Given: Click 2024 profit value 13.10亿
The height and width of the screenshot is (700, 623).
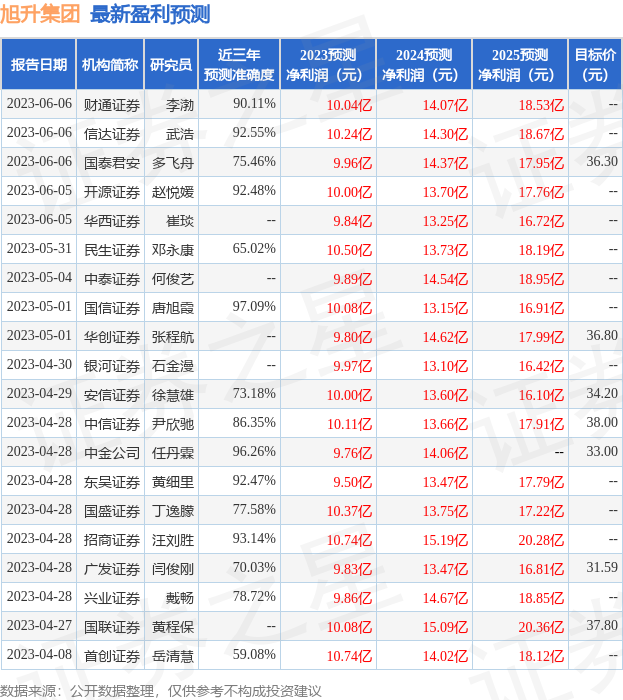Looking at the screenshot, I should point(445,367).
